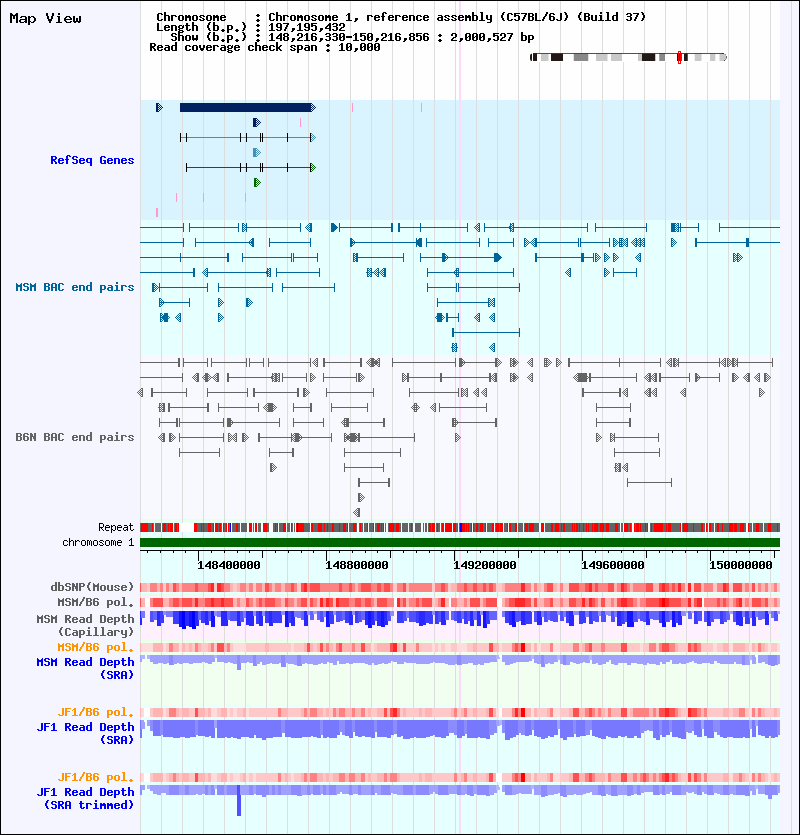This screenshot has height=835, width=800.
Task: Click the 148400000 ruler position label
Action: (x=229, y=566)
